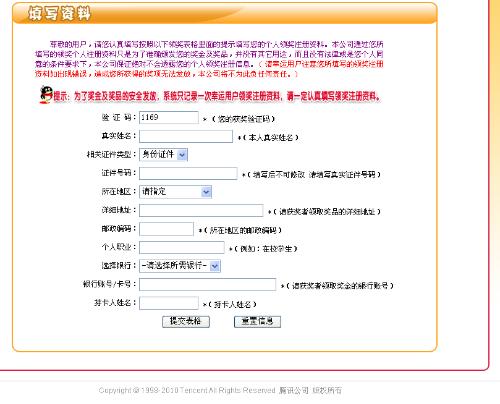Click the QQ penguin icon beside the red notice

46,95
